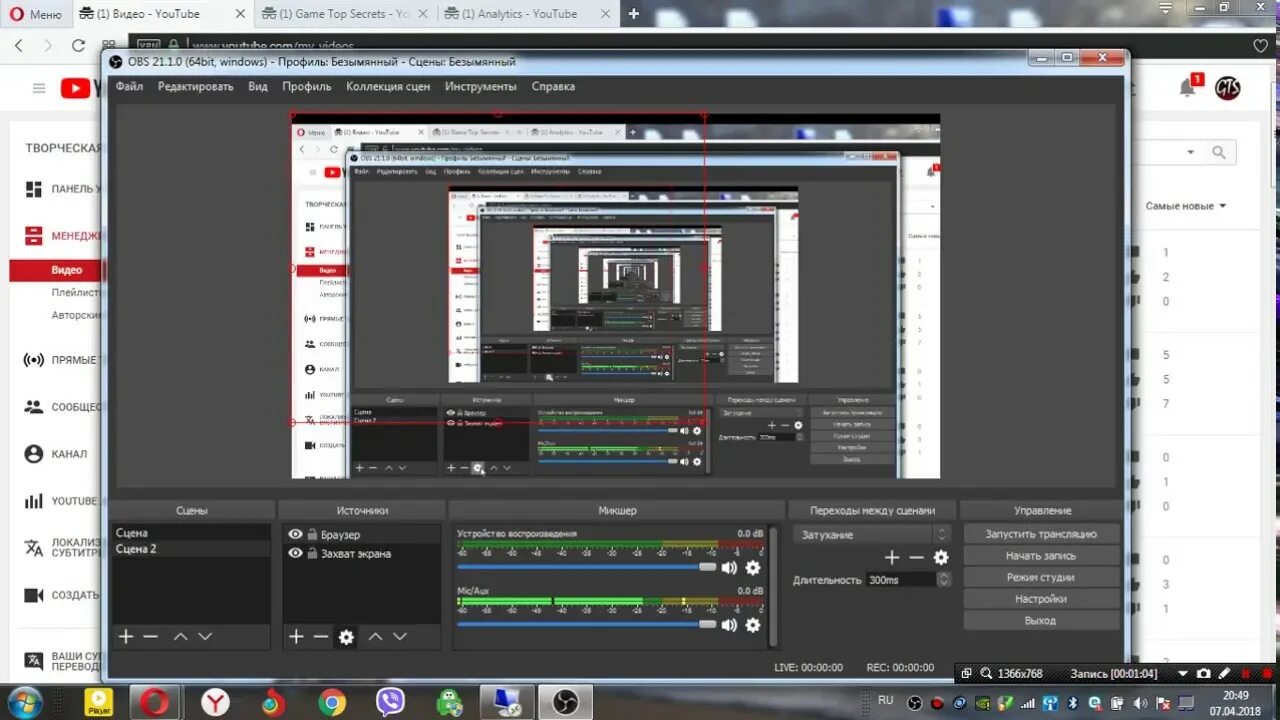Open the Коллекция сцен menu
This screenshot has width=1280, height=720.
pos(388,87)
